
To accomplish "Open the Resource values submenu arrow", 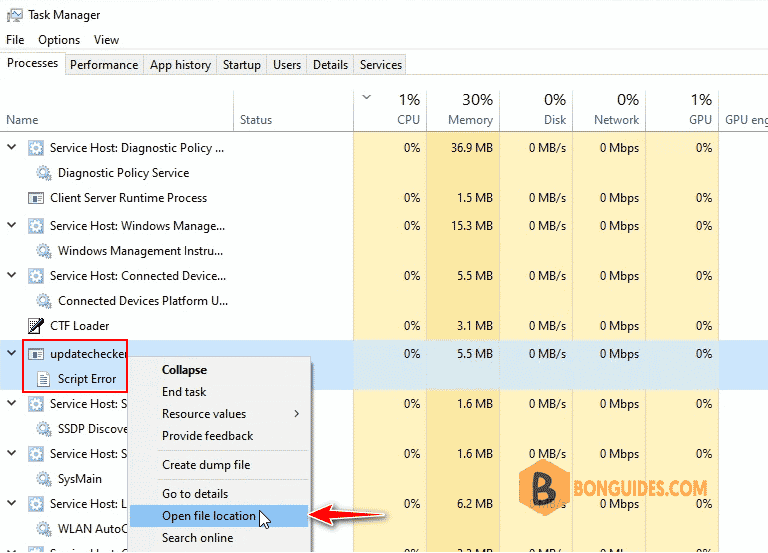I will [297, 414].
